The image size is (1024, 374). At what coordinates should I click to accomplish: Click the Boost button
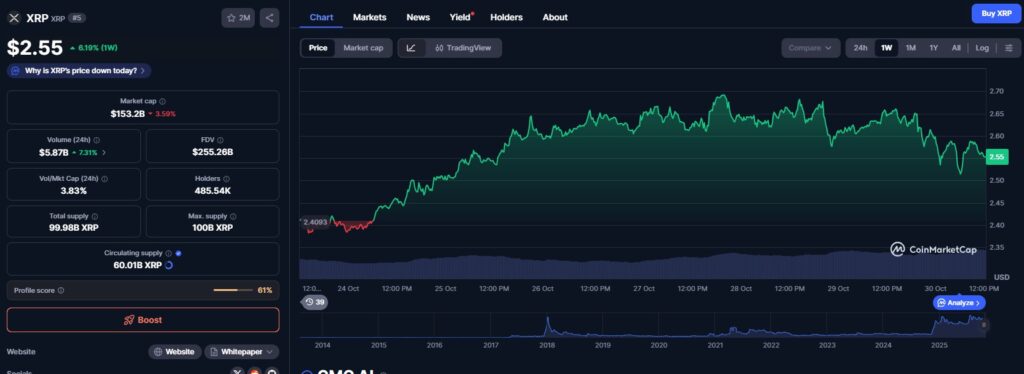pos(143,320)
